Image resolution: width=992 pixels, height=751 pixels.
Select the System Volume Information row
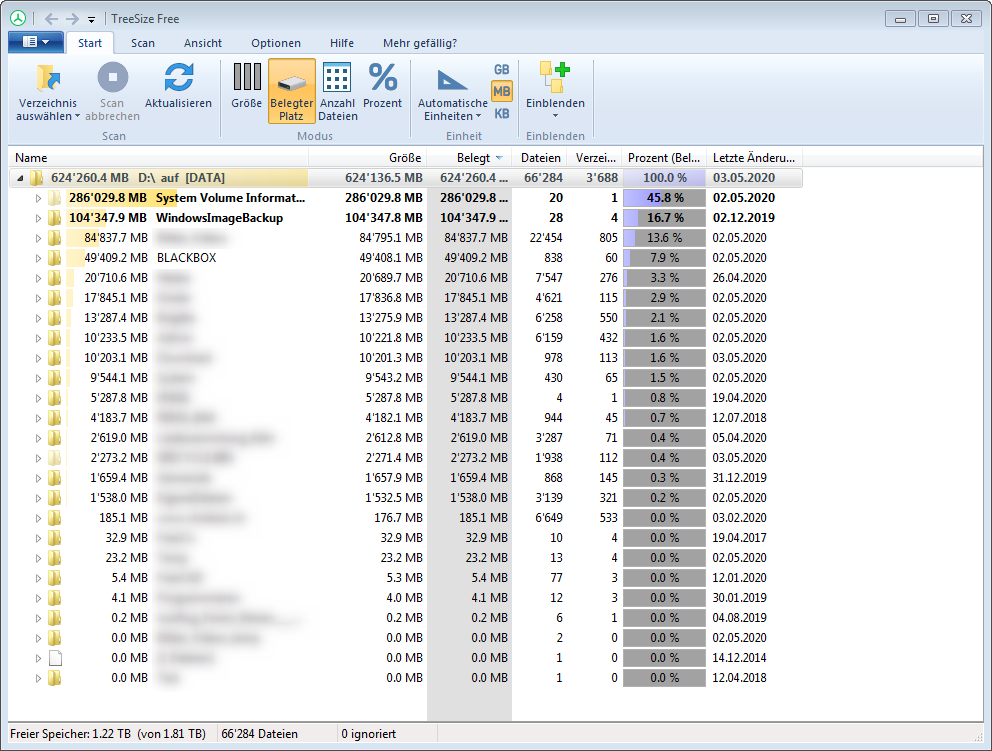406,198
